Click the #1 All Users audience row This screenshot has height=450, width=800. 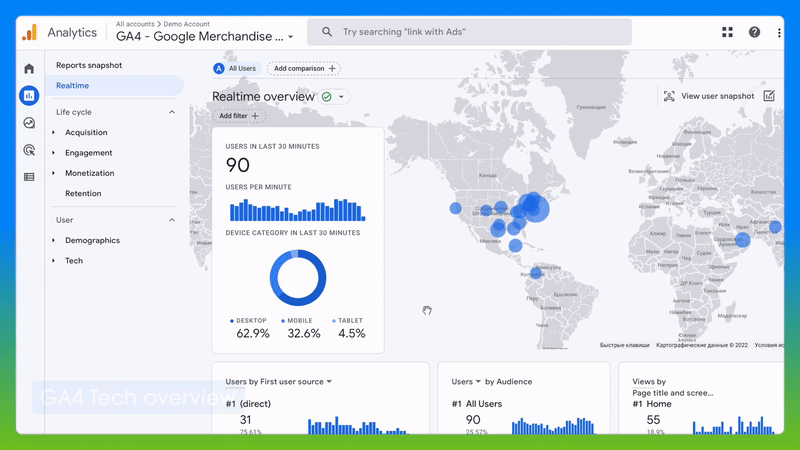(x=477, y=404)
